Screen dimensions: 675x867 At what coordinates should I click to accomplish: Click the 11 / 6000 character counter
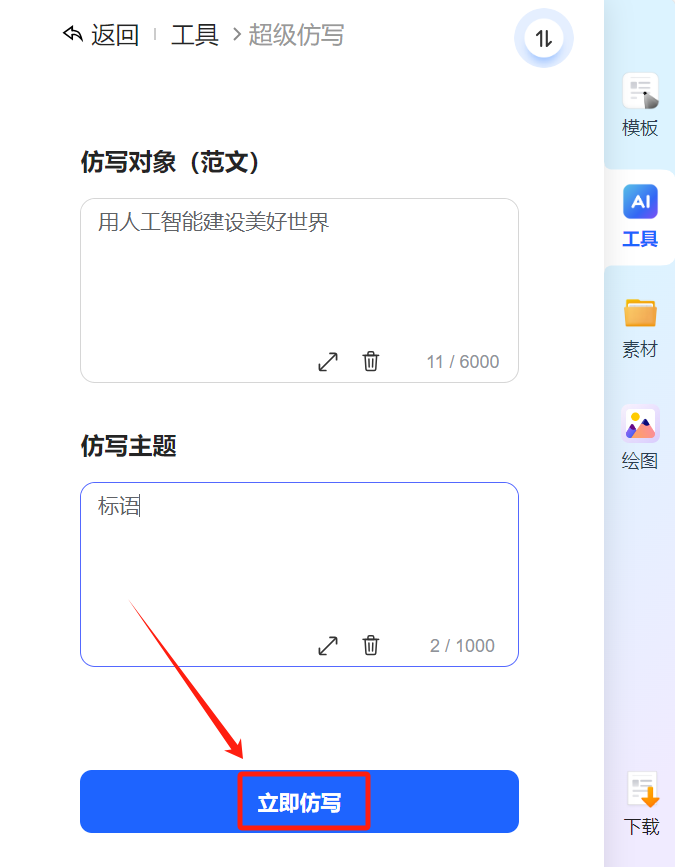463,362
